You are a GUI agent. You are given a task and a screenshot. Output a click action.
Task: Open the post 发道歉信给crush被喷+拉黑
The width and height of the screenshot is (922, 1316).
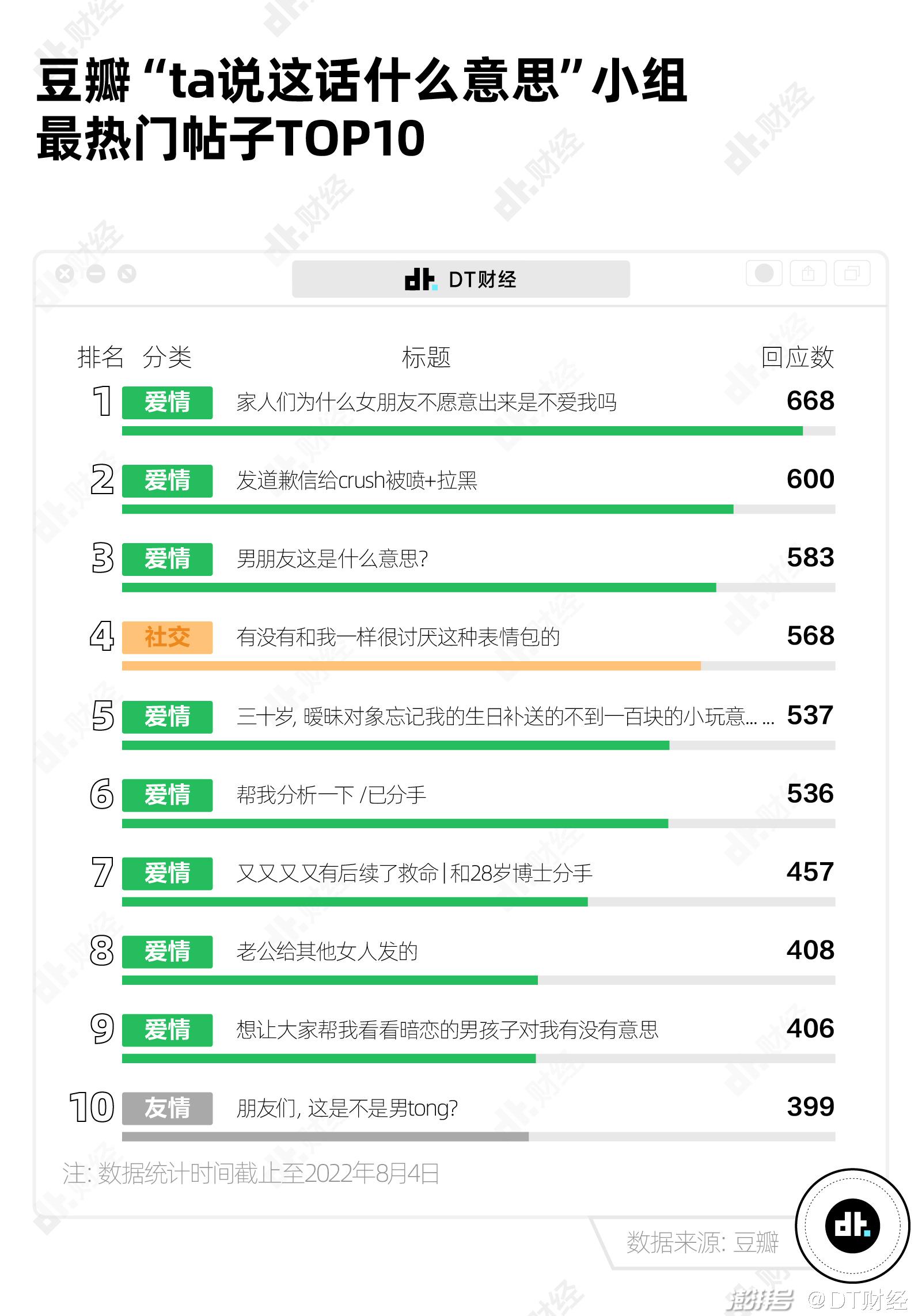pyautogui.click(x=356, y=480)
